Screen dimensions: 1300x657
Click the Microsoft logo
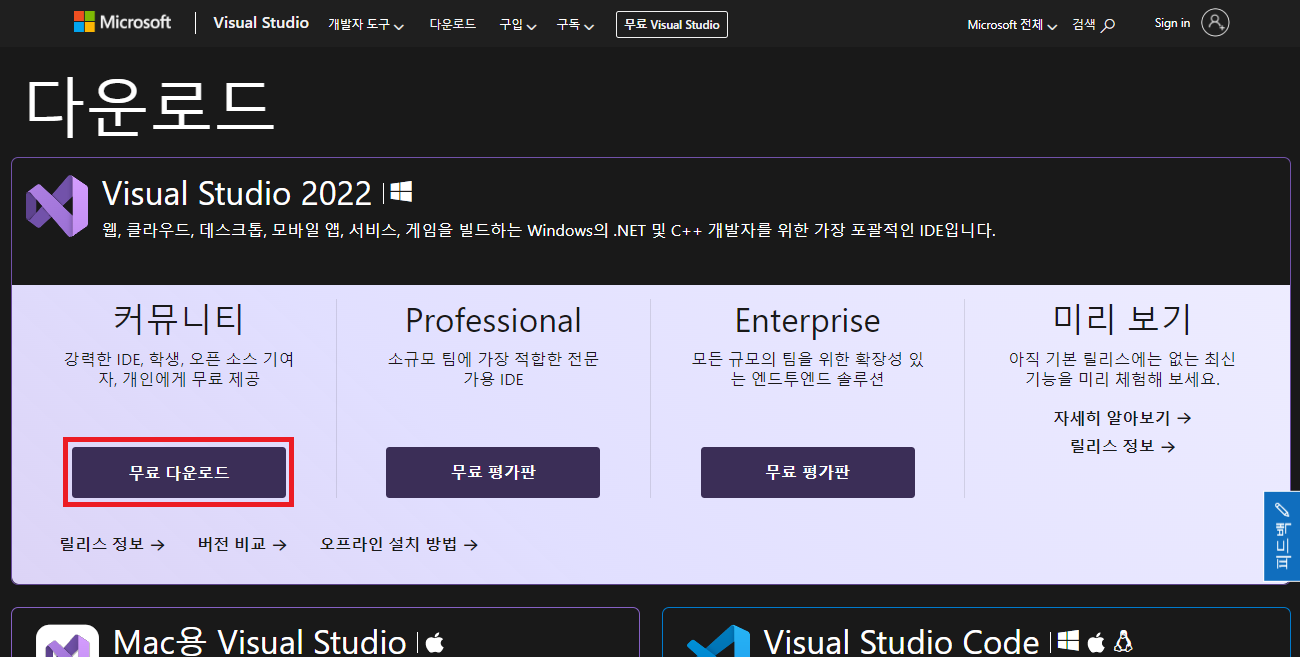point(122,22)
